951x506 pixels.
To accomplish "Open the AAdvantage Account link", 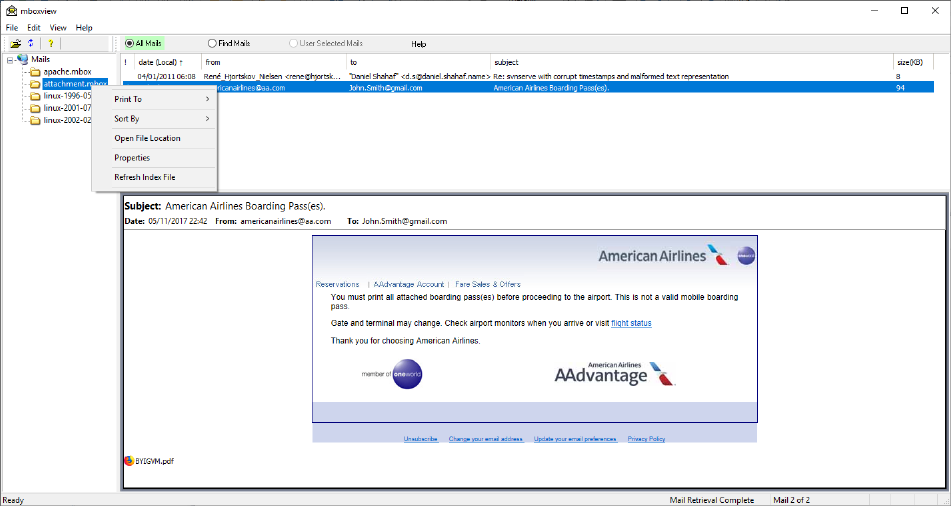I will point(408,285).
